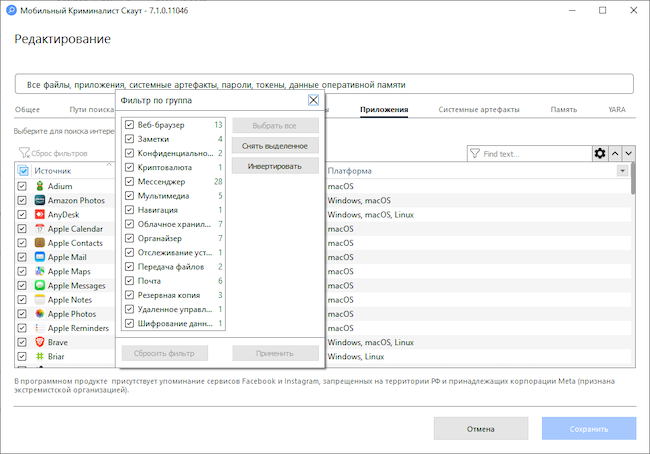Select the Передача файлов group row
The width and height of the screenshot is (650, 454).
[x=173, y=267]
